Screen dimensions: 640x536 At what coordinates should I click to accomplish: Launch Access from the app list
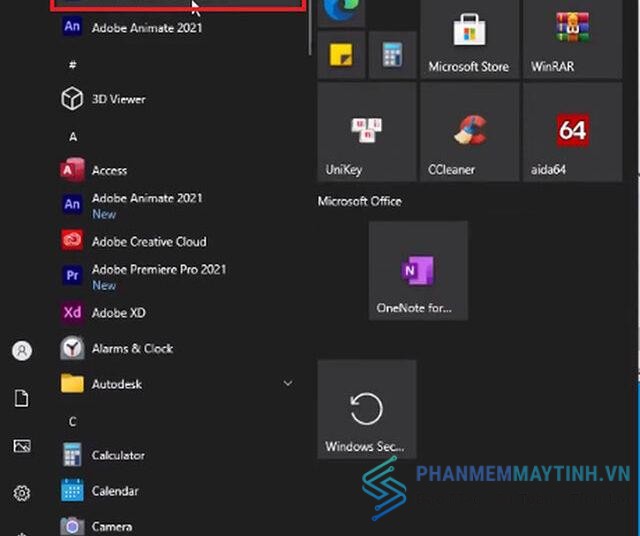(180, 170)
